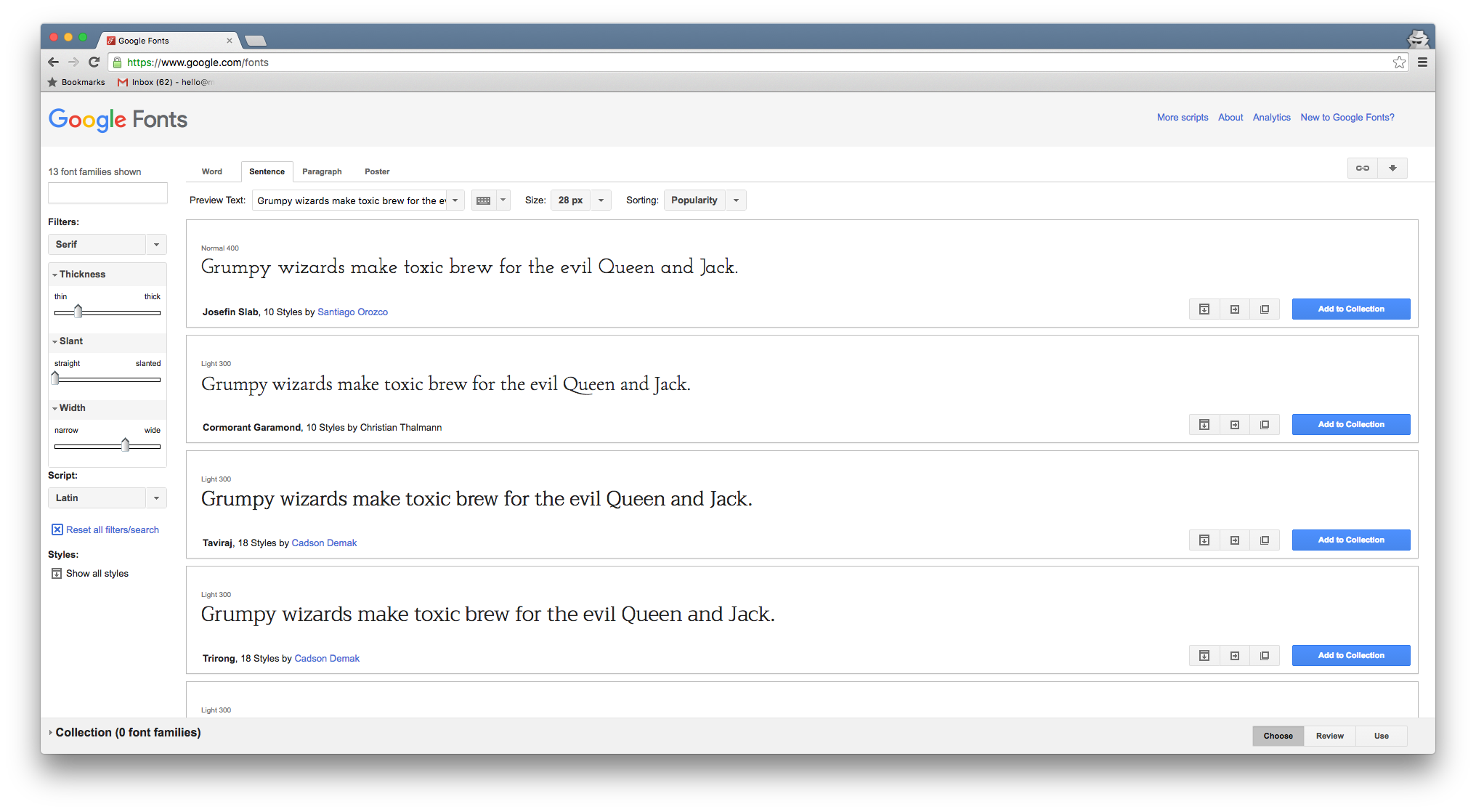Switch to the Paragraph preview tab
The width and height of the screenshot is (1476, 812).
pyautogui.click(x=322, y=172)
